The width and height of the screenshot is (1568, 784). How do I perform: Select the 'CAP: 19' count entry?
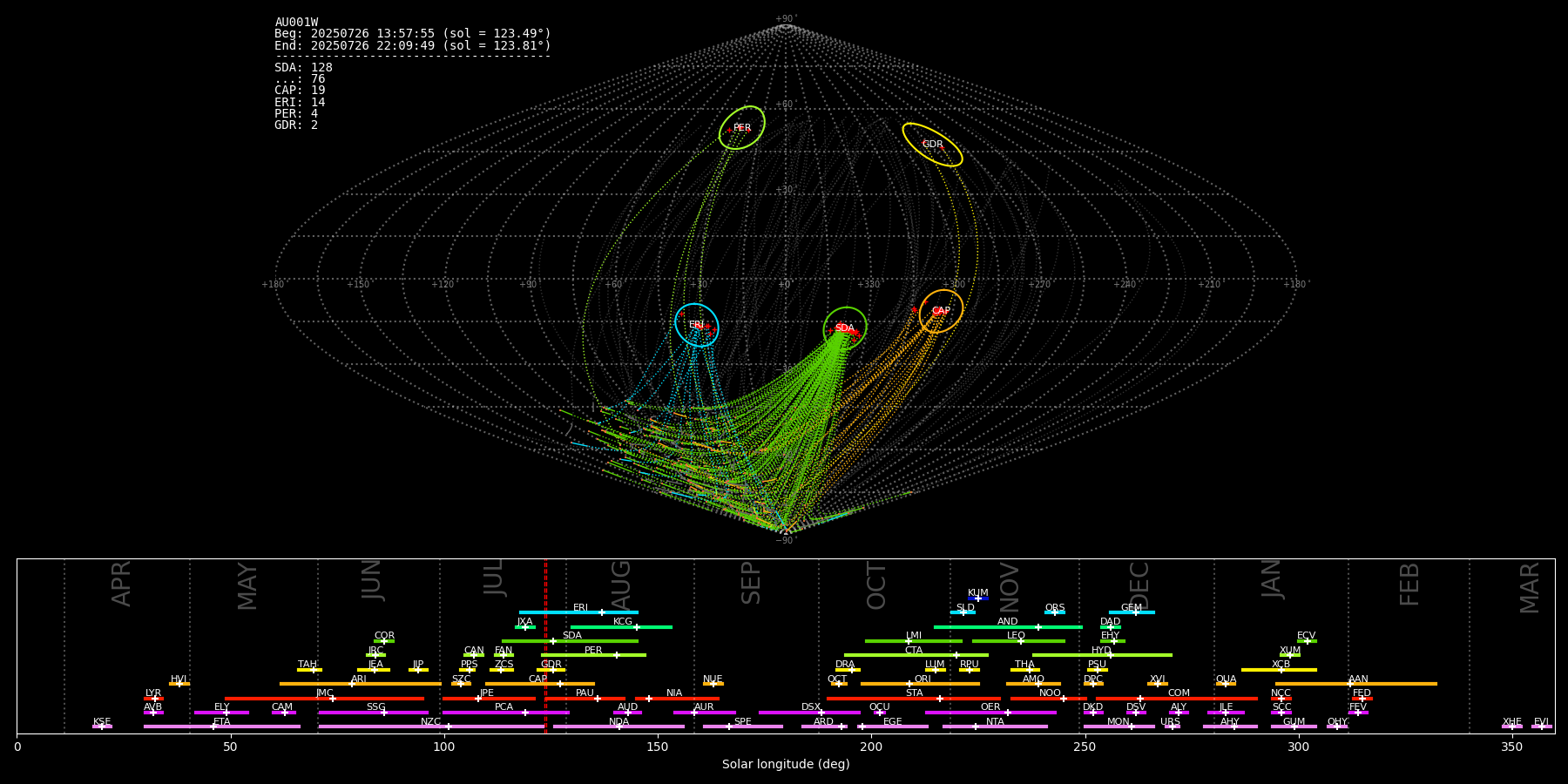(x=300, y=91)
